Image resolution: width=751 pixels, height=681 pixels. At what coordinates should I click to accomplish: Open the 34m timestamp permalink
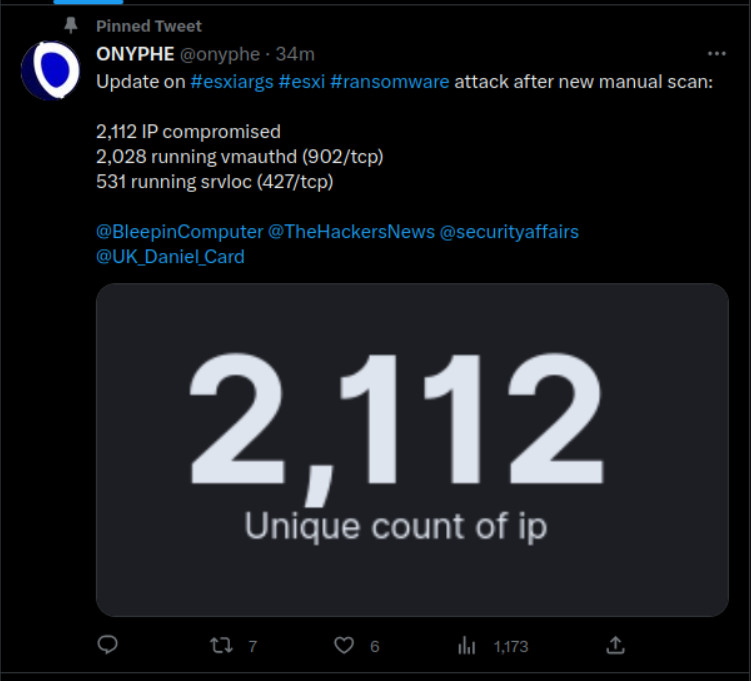coord(295,54)
